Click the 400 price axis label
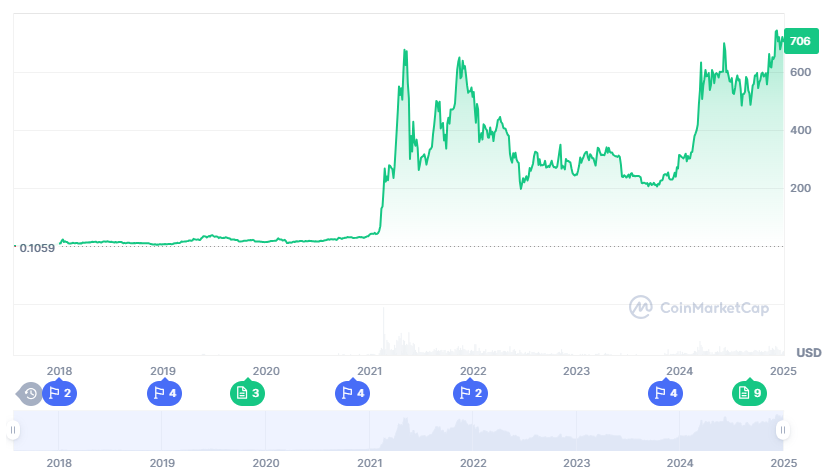838x475 pixels. 799,131
